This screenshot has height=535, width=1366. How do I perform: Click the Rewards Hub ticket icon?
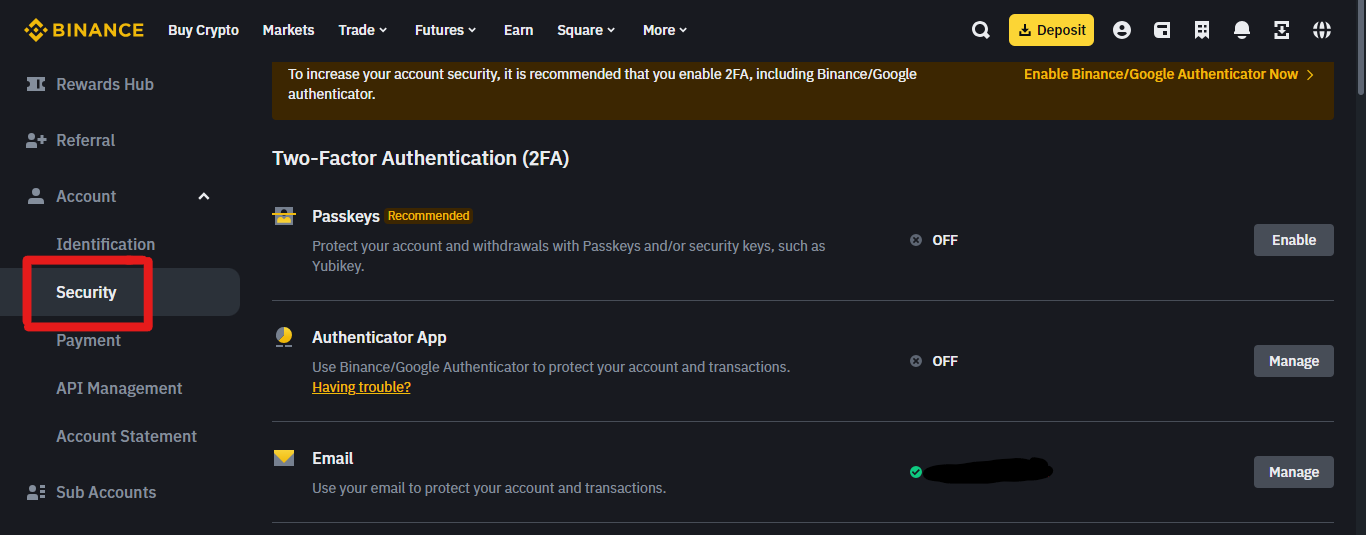(x=36, y=84)
